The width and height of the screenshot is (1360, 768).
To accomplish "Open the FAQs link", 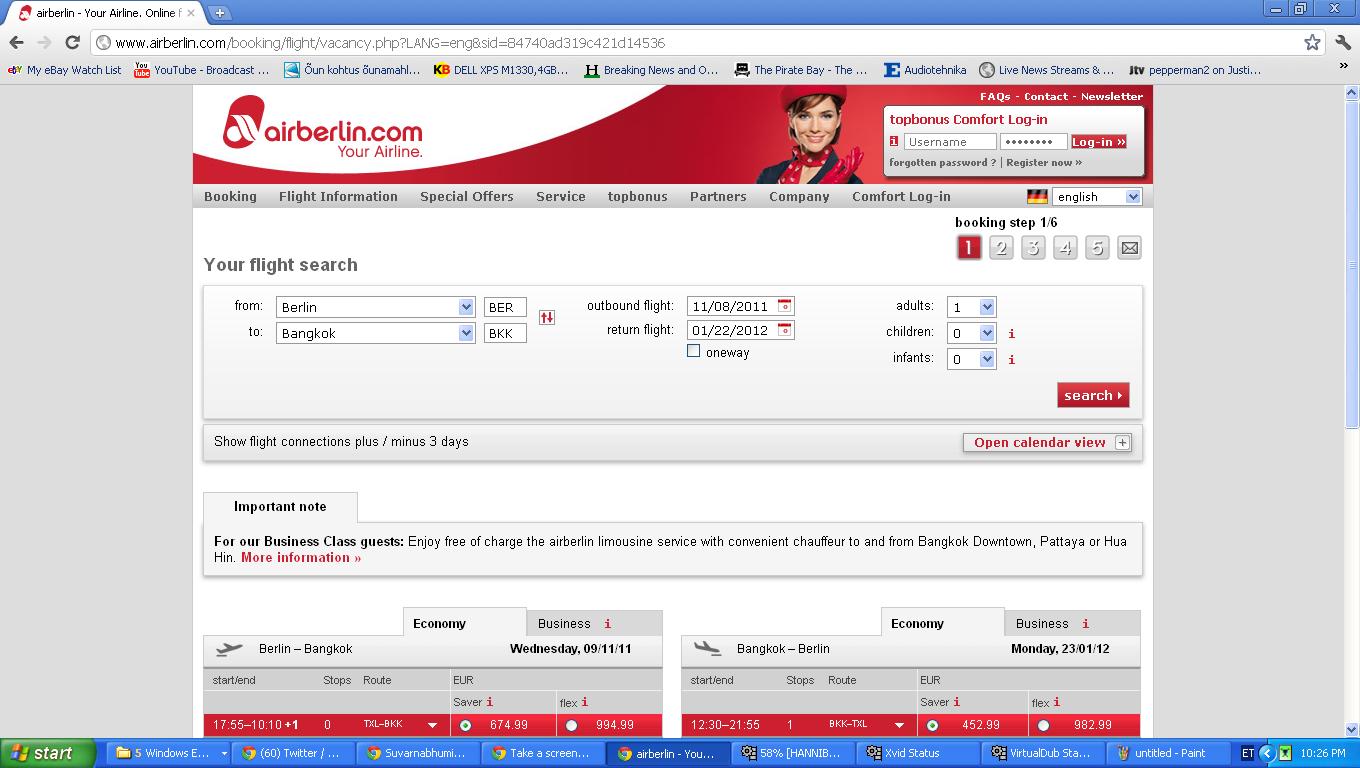I will click(995, 97).
